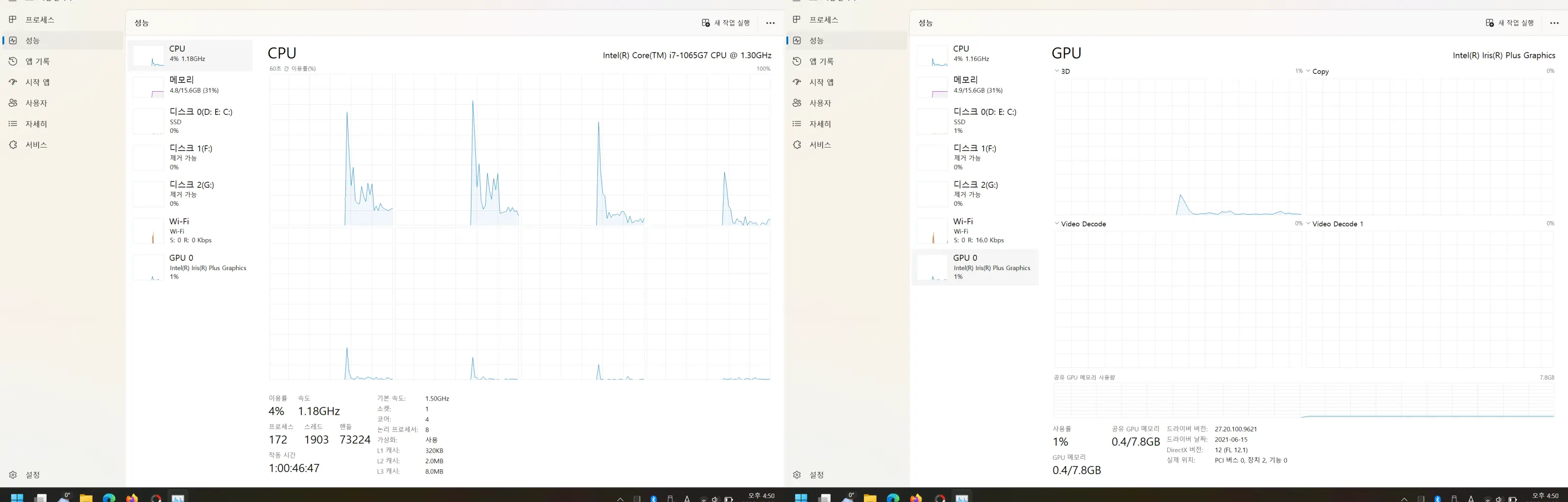Viewport: 1568px width, 502px height.
Task: Select 시작 앱 (Startup apps) in sidebar
Action: tap(37, 82)
